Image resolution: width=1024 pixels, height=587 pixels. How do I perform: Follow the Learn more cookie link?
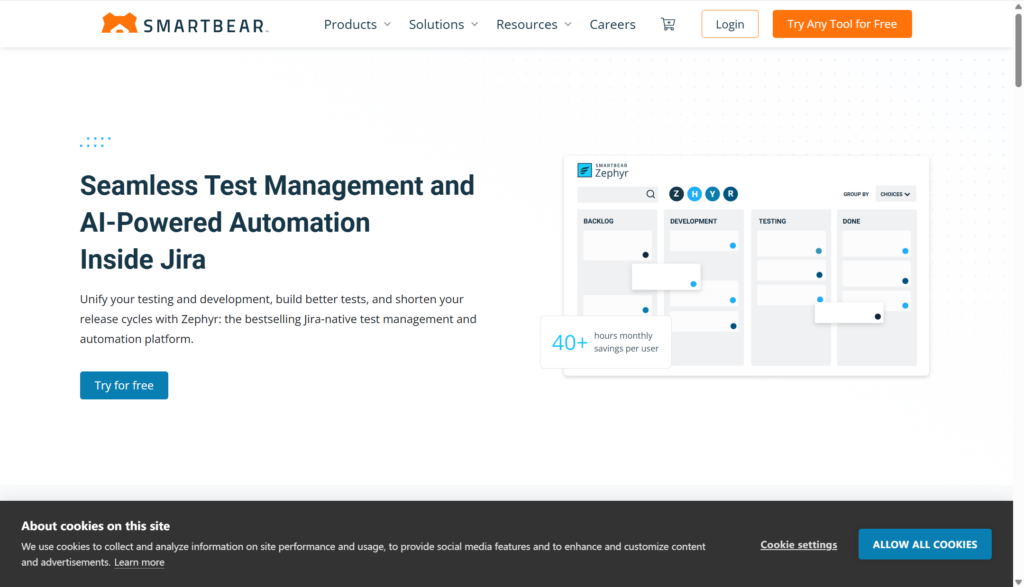[139, 563]
